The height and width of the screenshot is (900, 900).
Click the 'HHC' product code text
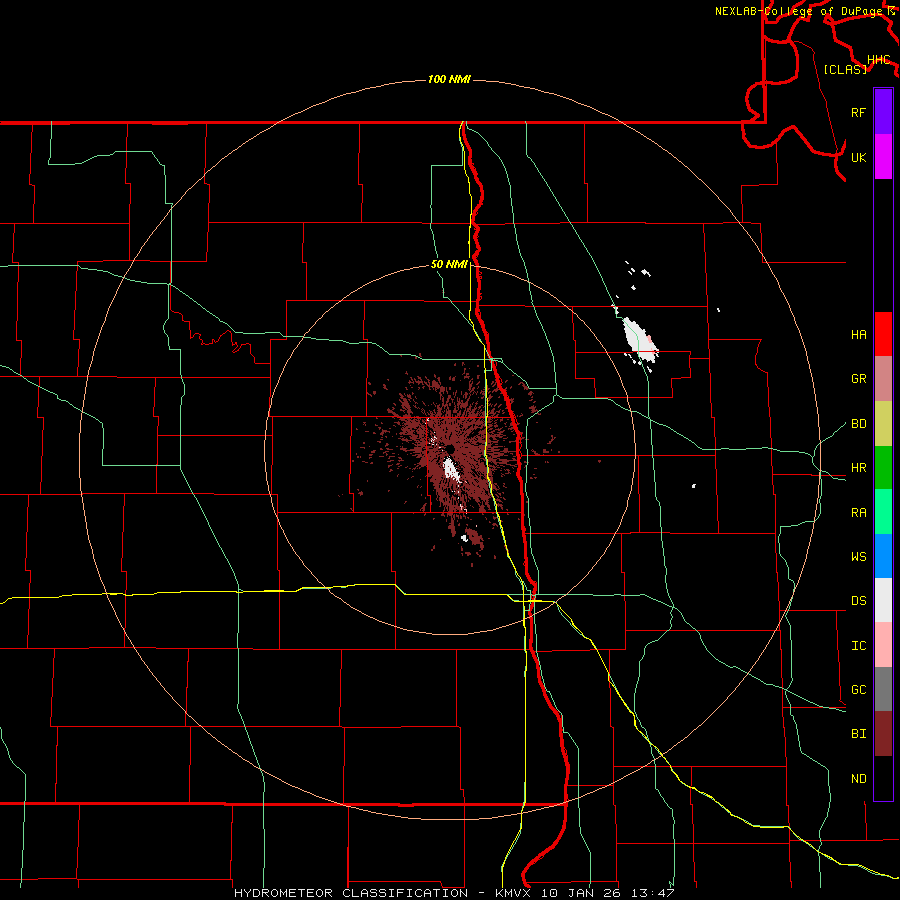(878, 60)
